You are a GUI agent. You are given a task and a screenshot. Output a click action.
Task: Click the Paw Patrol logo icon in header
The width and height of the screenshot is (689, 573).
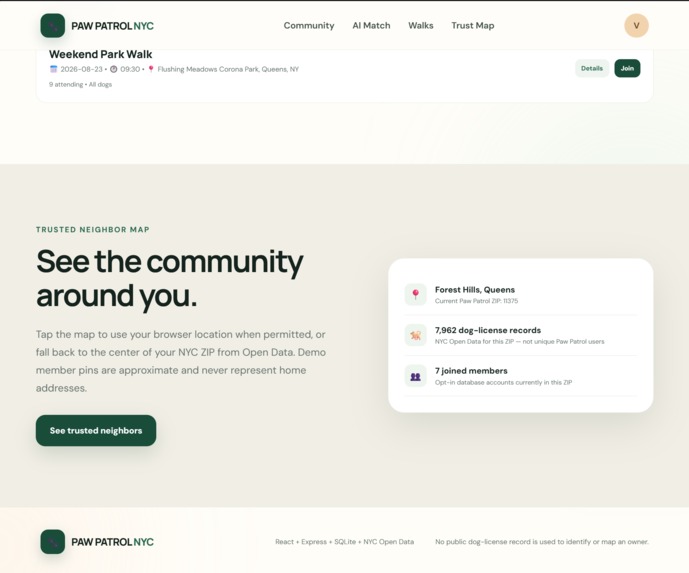pos(53,25)
